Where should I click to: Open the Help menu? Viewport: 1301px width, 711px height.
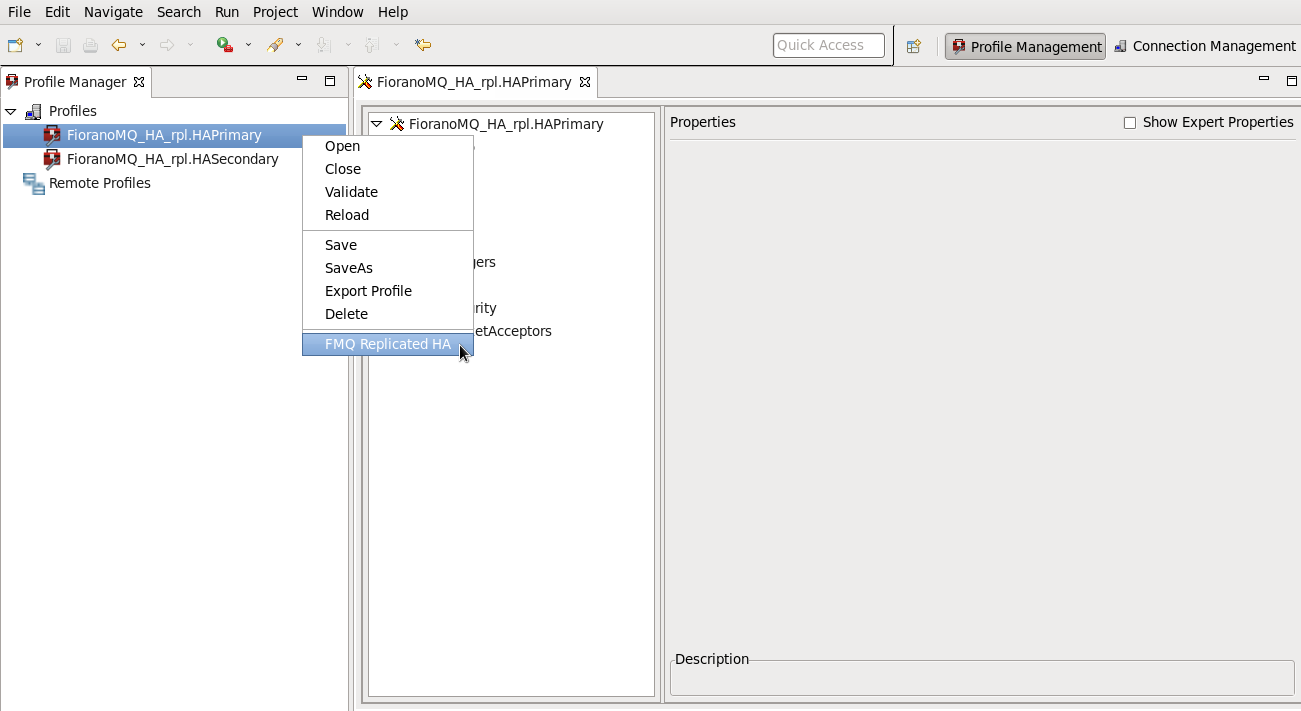tap(393, 12)
